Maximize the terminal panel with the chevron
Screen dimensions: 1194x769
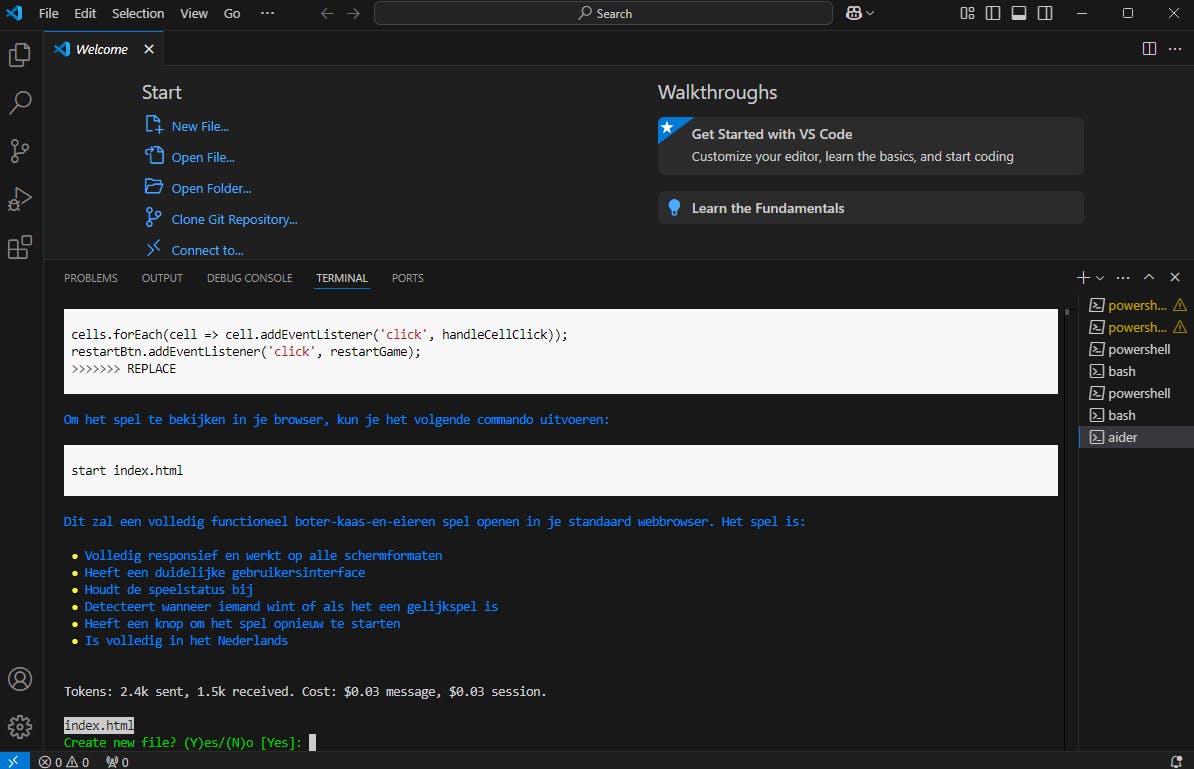pyautogui.click(x=1149, y=278)
